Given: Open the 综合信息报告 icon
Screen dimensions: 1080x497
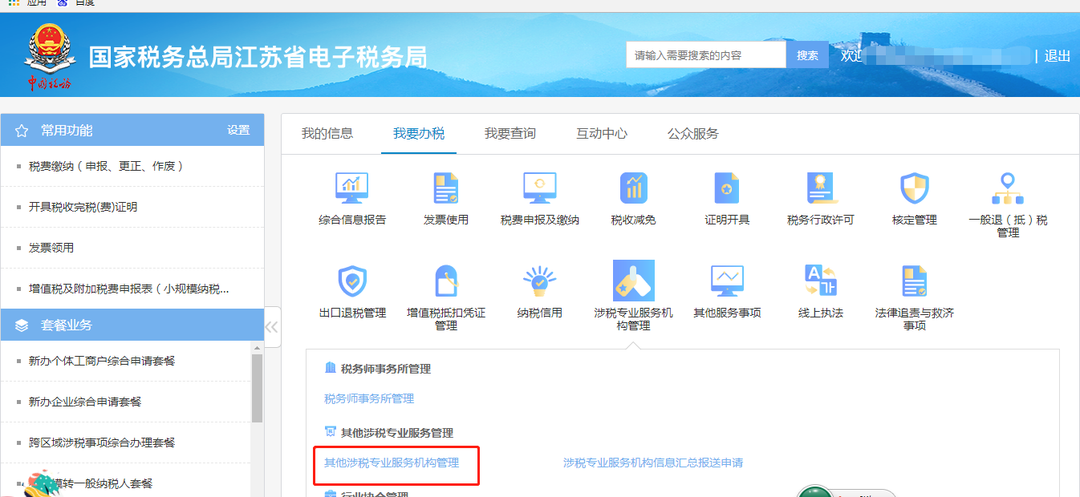Looking at the screenshot, I should tap(352, 188).
